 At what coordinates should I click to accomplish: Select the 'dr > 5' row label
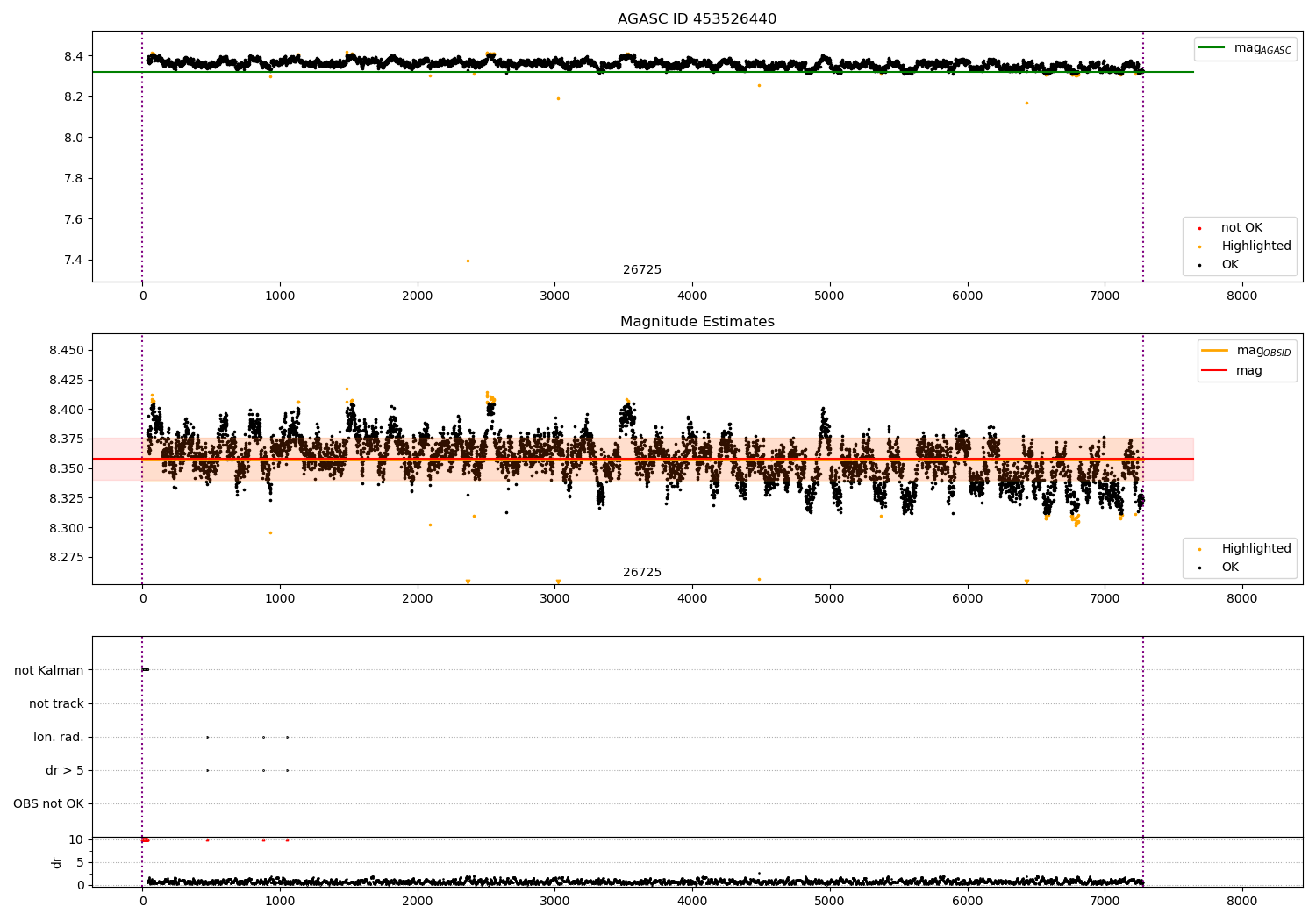(65, 770)
